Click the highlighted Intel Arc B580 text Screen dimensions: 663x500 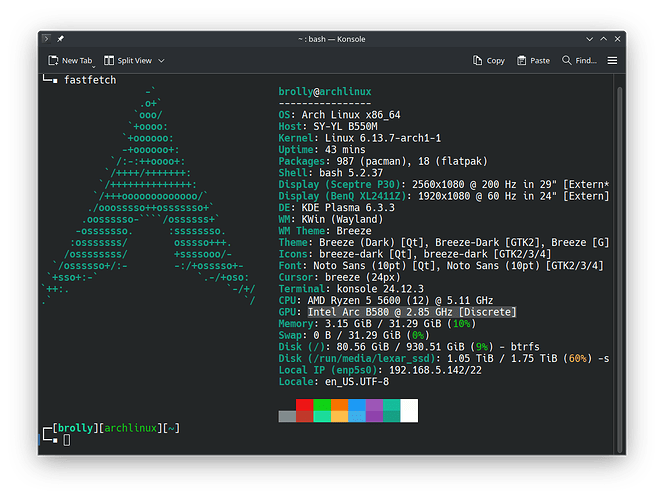pos(412,312)
